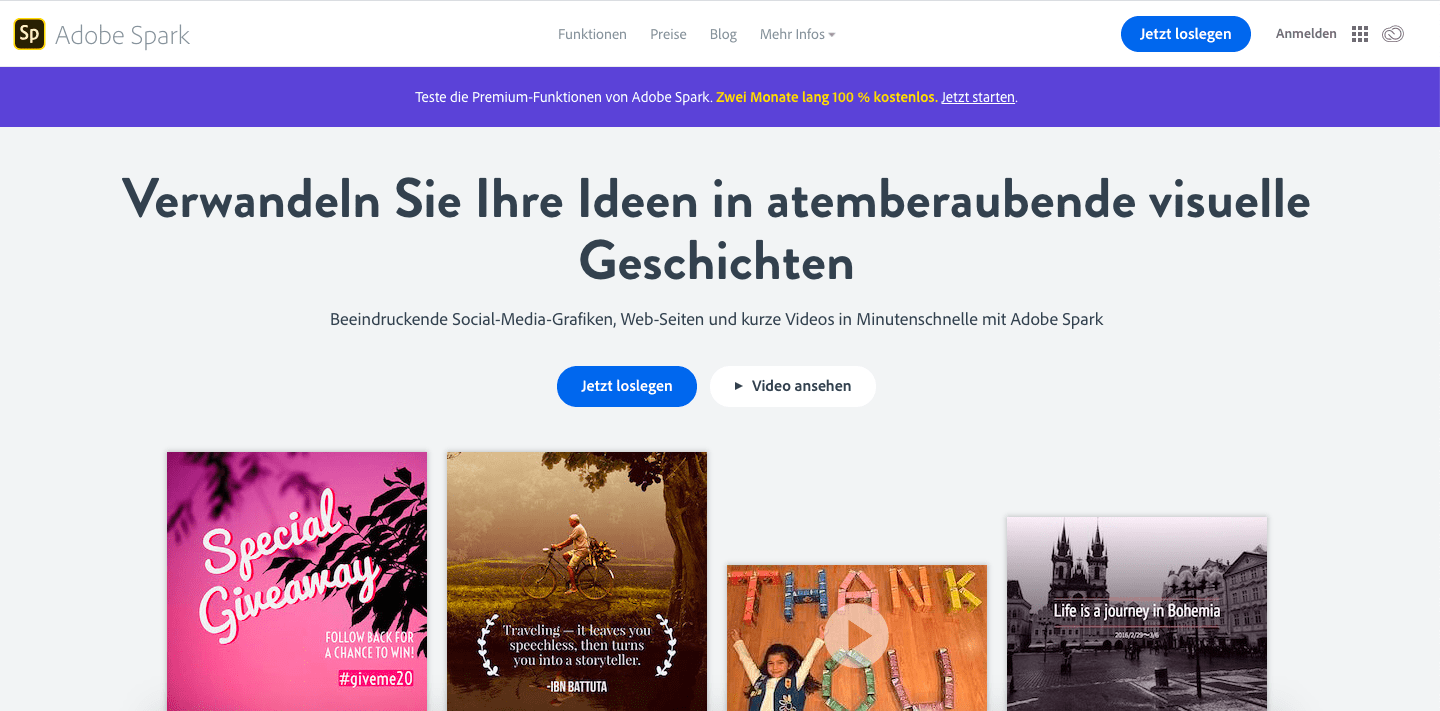The width and height of the screenshot is (1440, 711).
Task: Expand the Mehr Infos dropdown arrow
Action: tap(832, 35)
